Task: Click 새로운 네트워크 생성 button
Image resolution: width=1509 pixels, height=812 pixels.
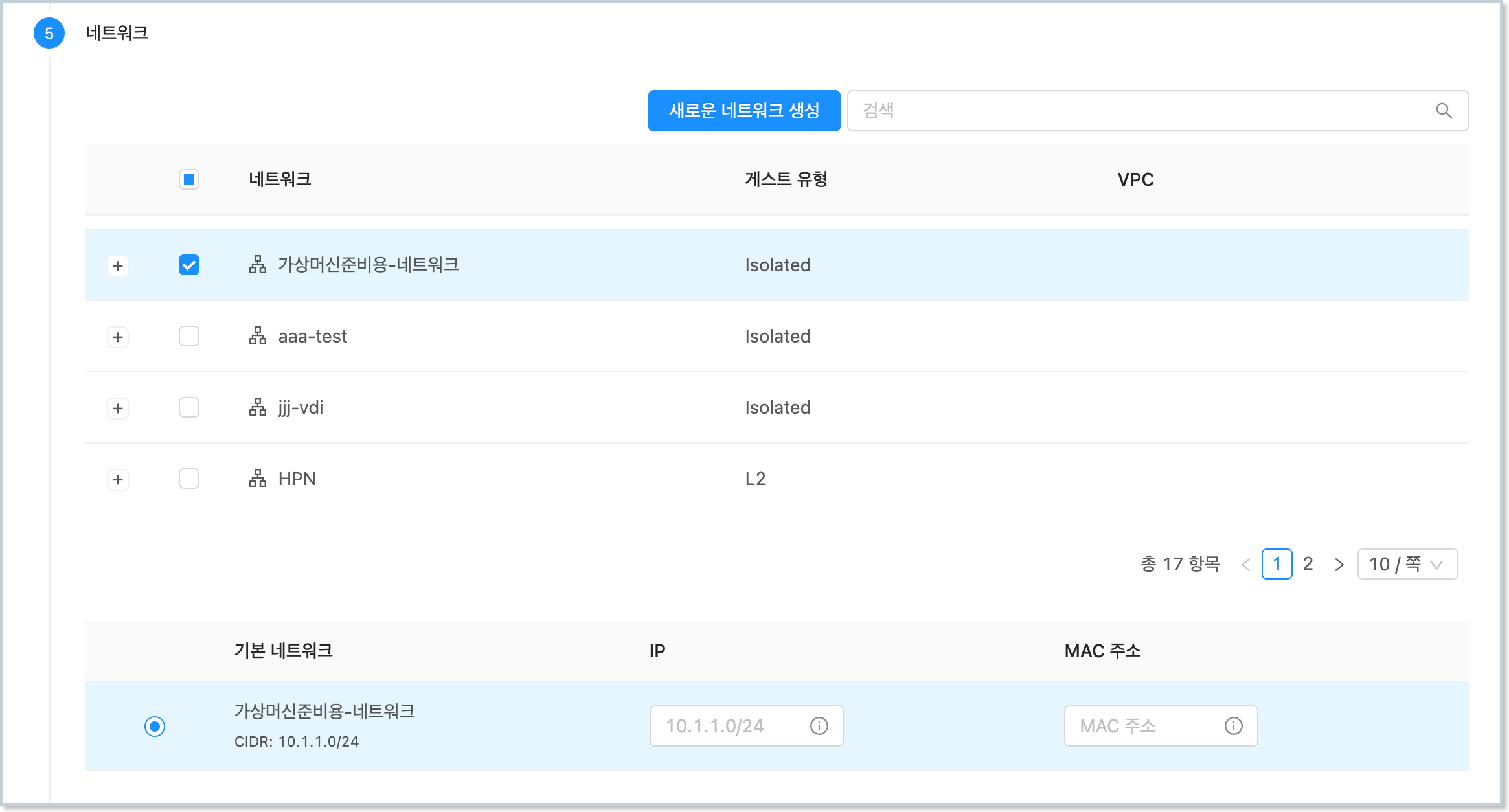Action: (x=744, y=111)
